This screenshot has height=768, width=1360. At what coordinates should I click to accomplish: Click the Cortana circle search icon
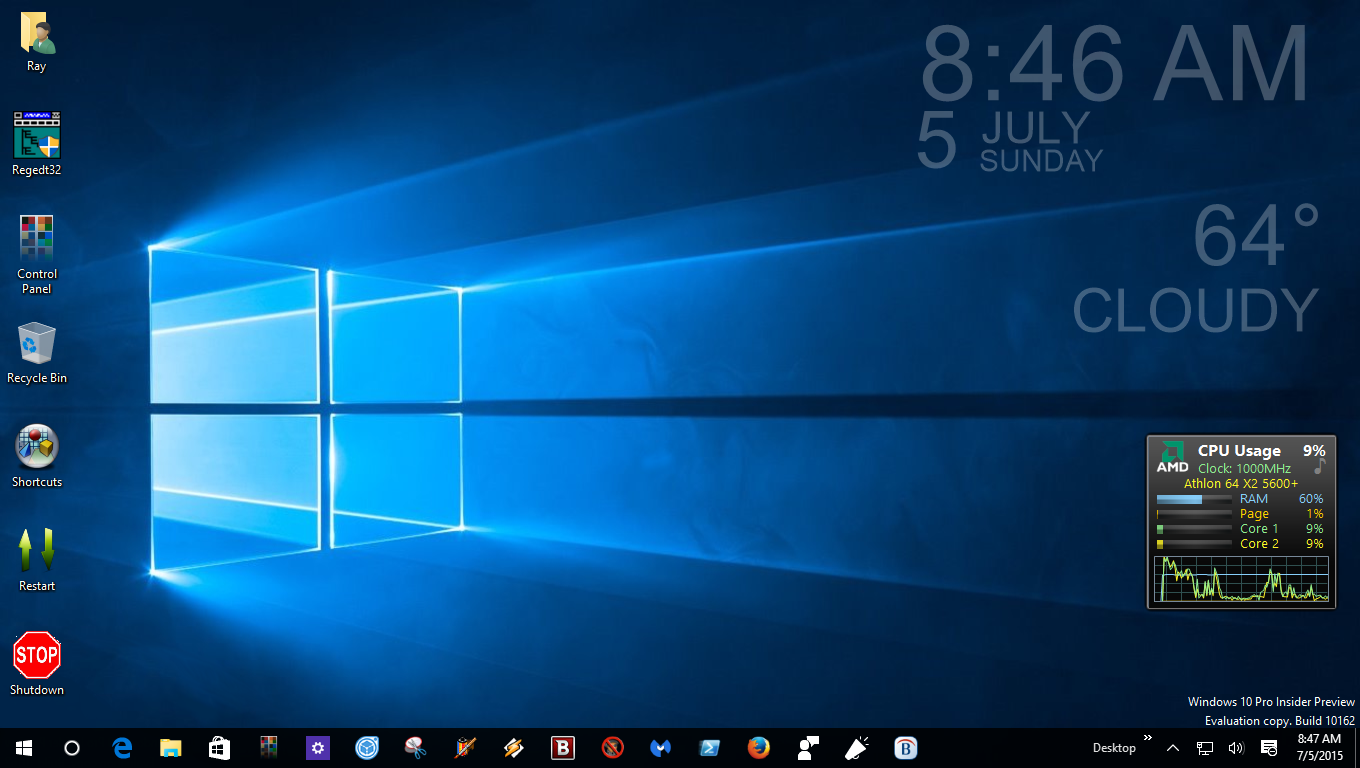[72, 747]
